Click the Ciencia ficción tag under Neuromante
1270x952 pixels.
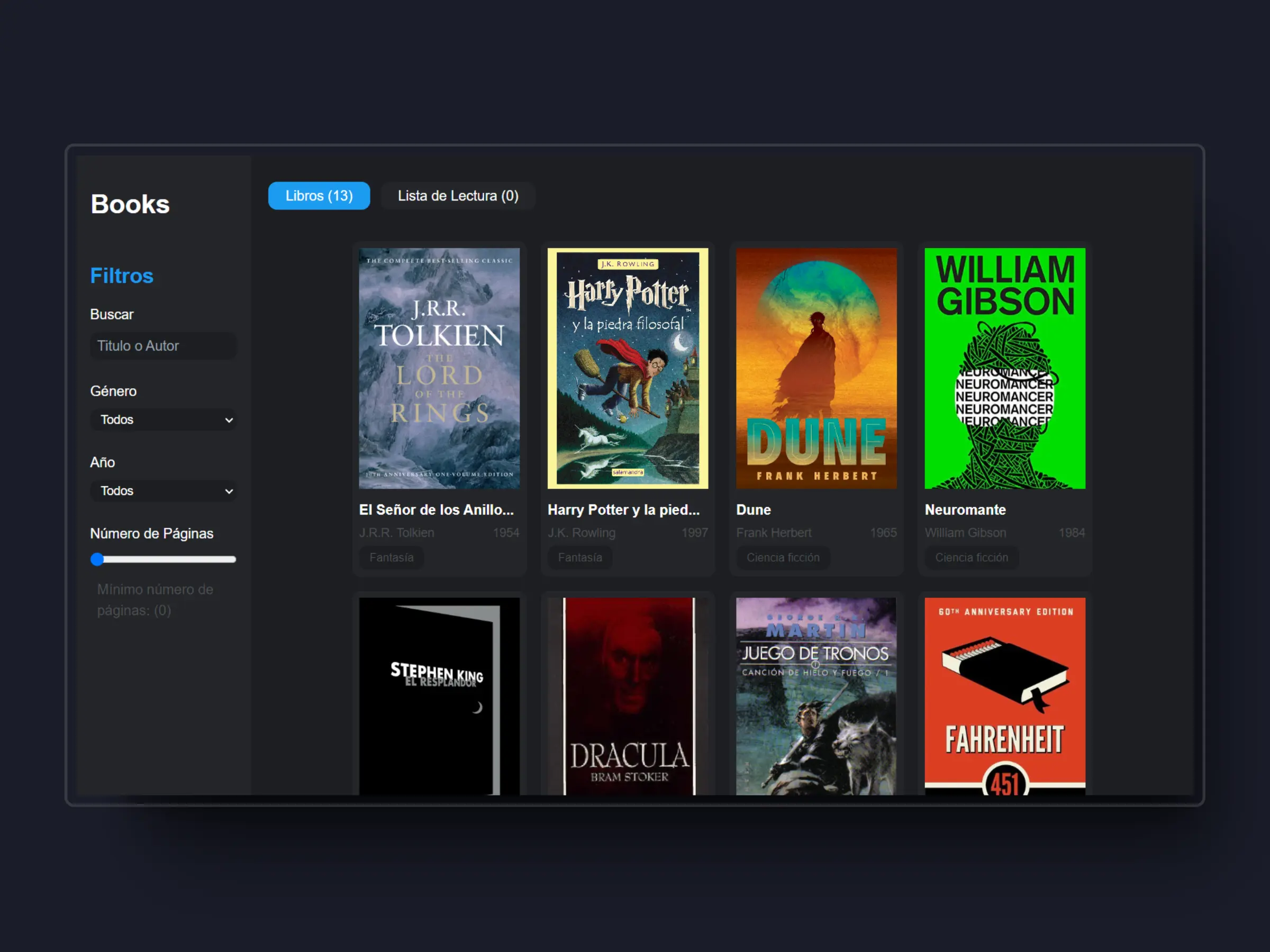(x=972, y=557)
